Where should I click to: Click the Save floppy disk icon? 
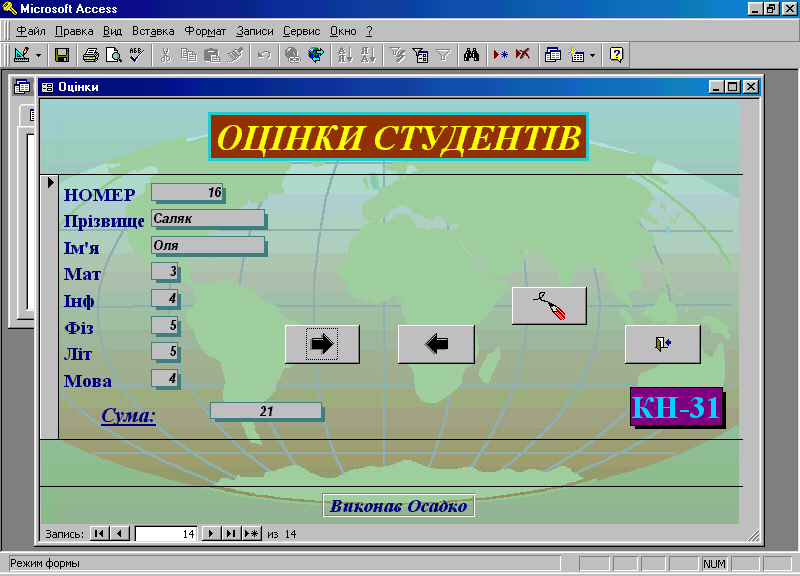(x=62, y=55)
